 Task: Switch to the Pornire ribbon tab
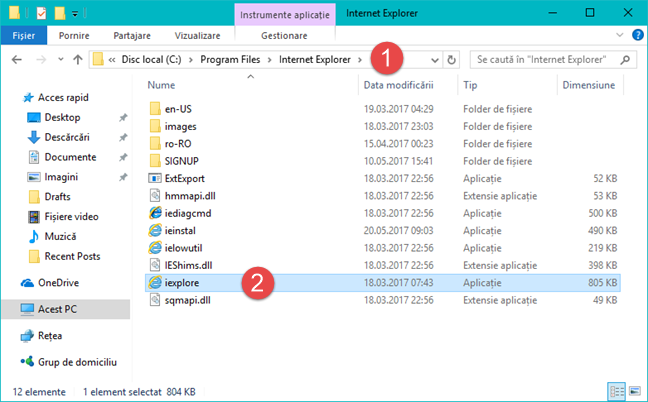pos(74,36)
